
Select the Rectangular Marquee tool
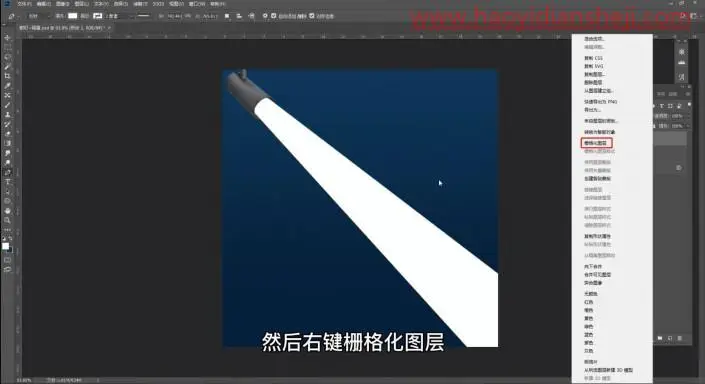coord(7,47)
